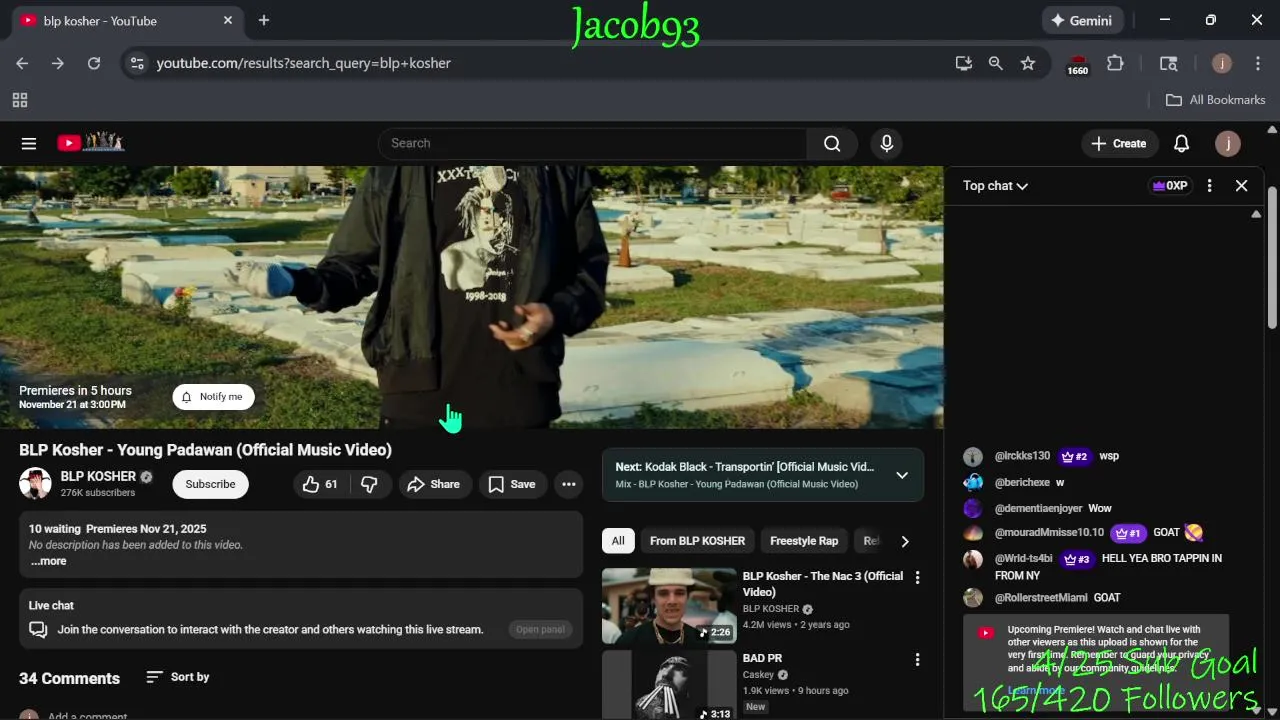
Task: Click the YouTube search input field
Action: 592,144
